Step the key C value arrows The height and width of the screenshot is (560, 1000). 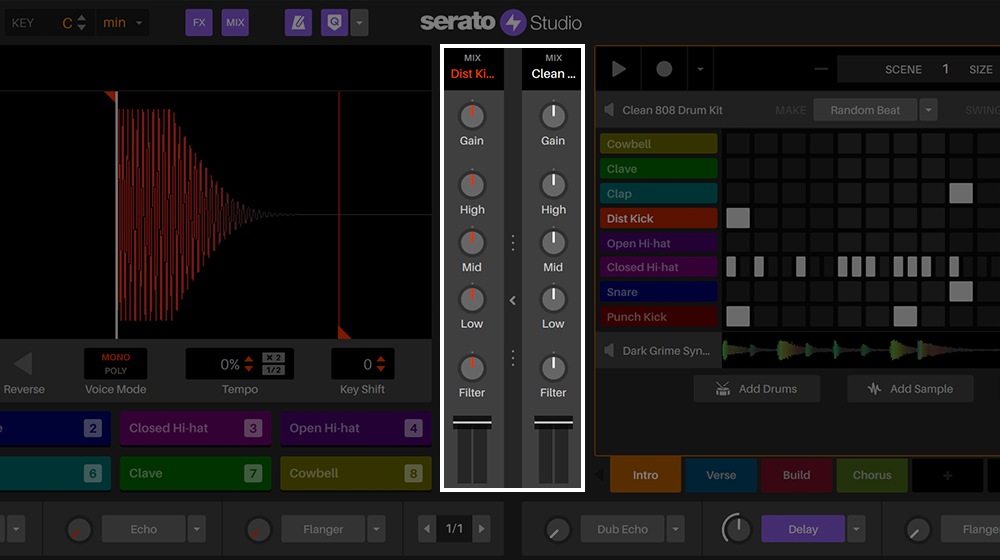coord(81,23)
